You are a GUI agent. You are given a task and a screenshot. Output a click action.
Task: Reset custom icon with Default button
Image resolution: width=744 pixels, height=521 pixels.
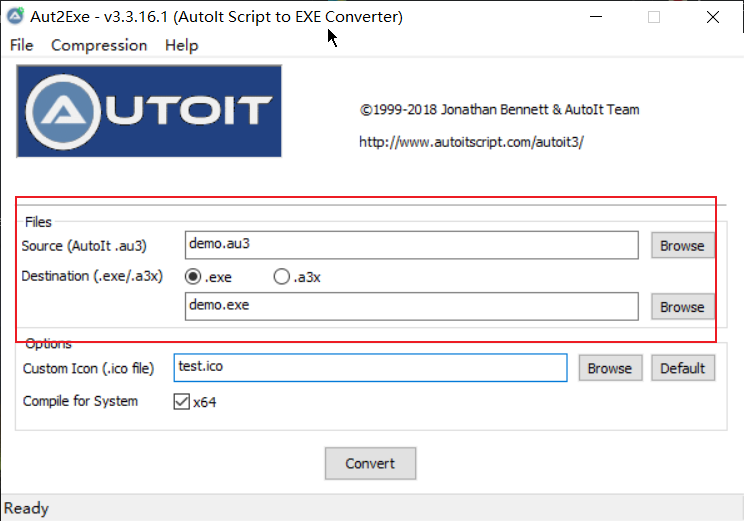coord(683,368)
